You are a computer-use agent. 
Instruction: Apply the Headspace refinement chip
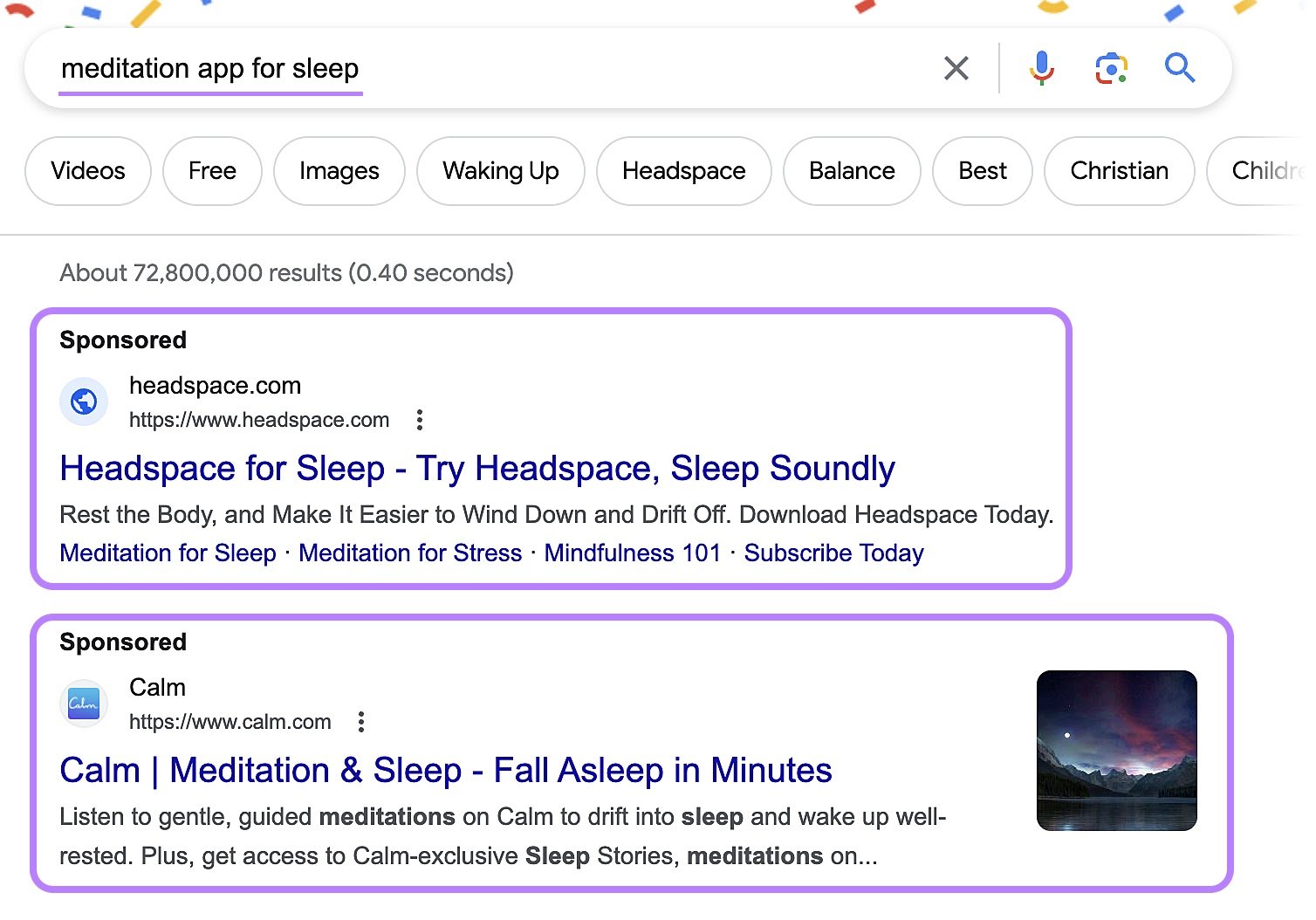[683, 171]
